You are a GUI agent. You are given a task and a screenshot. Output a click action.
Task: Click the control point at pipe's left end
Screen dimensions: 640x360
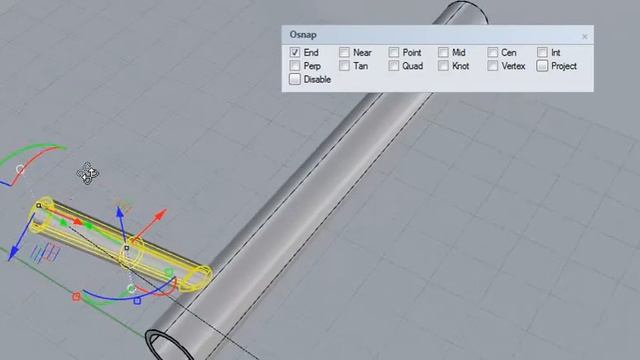point(39,206)
